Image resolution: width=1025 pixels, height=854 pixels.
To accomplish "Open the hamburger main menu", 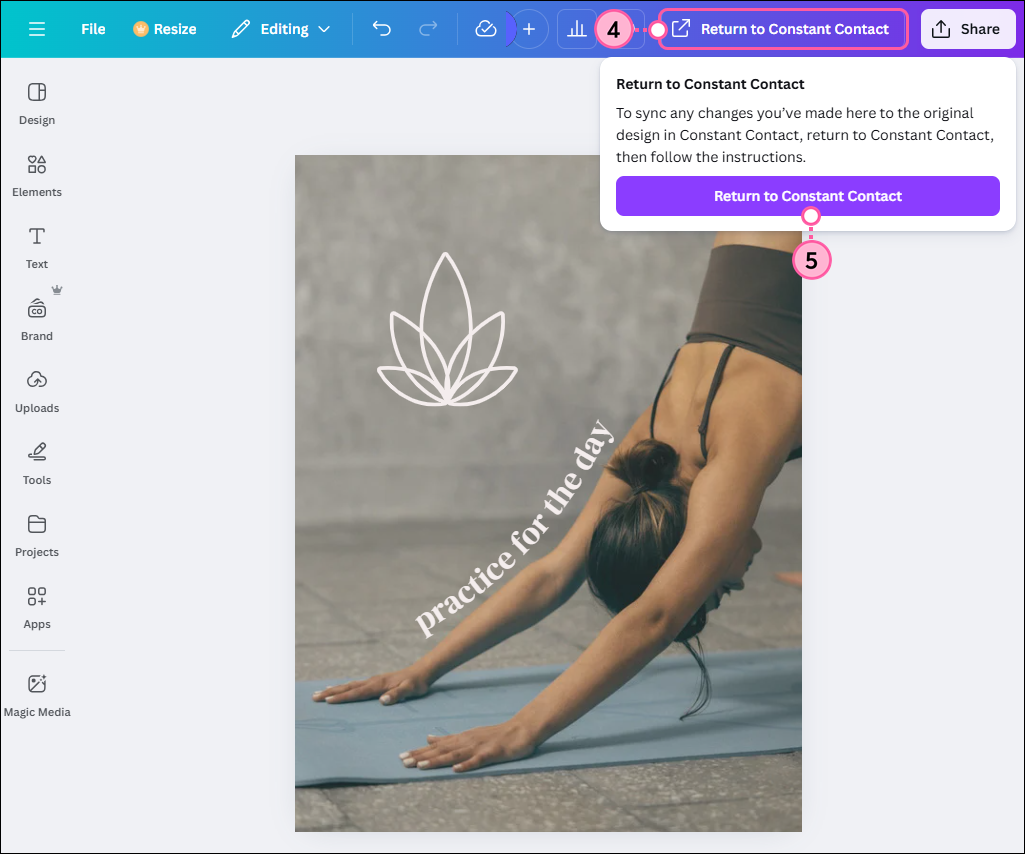I will (x=39, y=28).
